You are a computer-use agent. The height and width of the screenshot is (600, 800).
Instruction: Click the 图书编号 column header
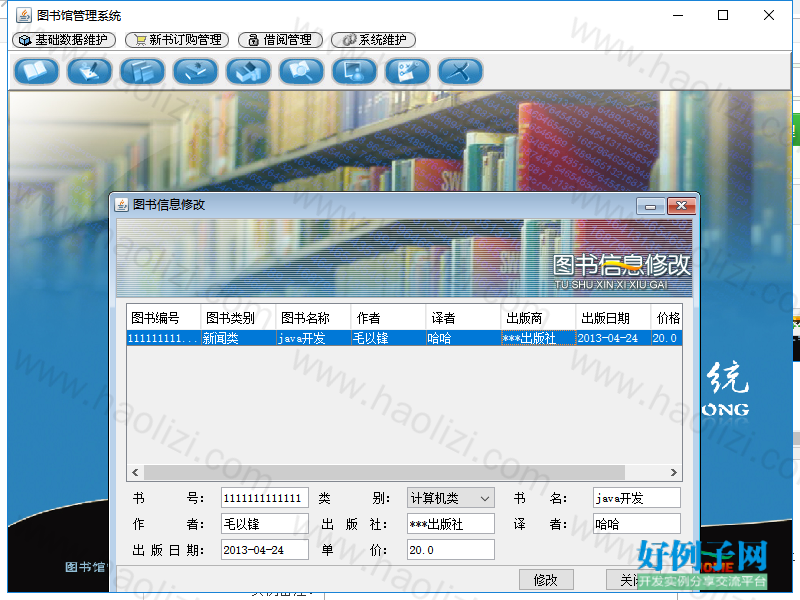[x=163, y=318]
